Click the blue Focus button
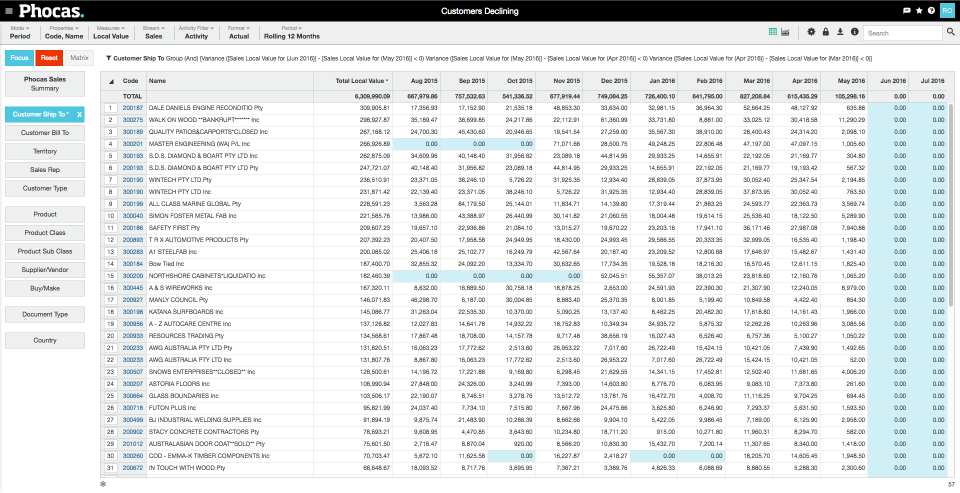 pos(19,58)
